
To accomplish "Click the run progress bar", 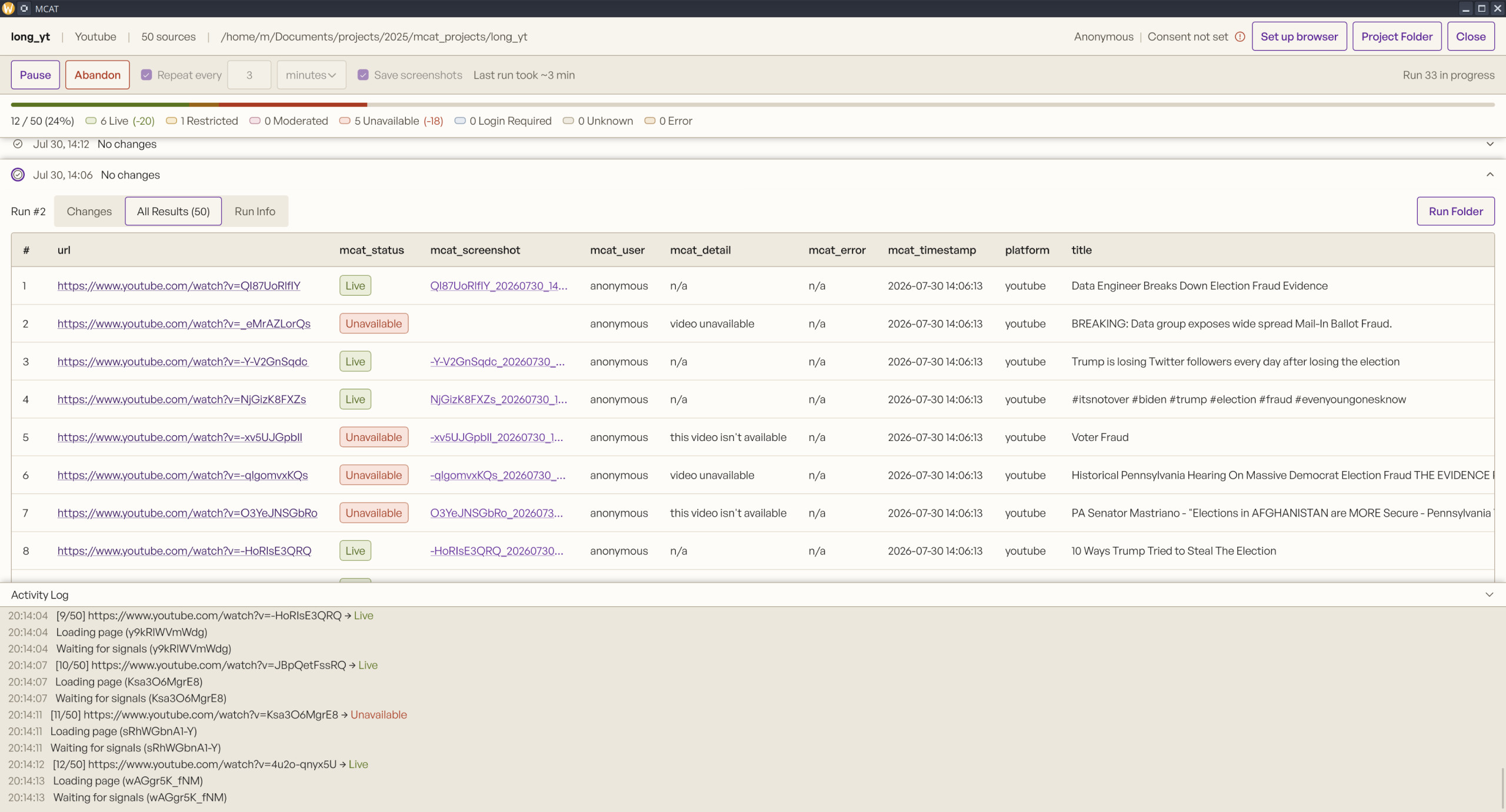I will [x=752, y=105].
